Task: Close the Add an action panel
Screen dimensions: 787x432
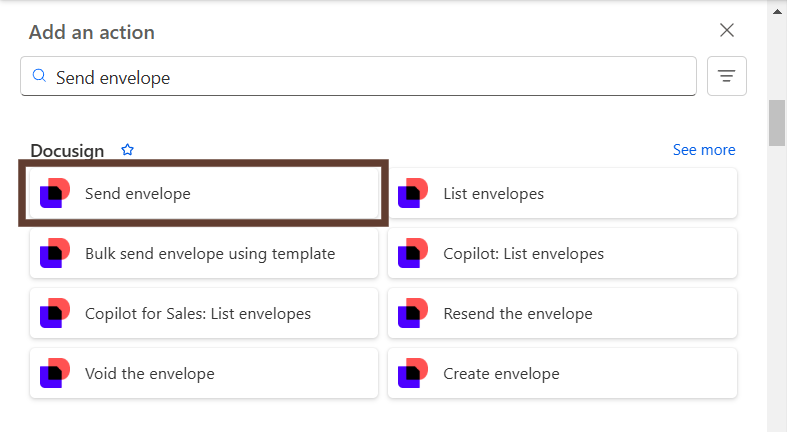Action: [x=727, y=30]
